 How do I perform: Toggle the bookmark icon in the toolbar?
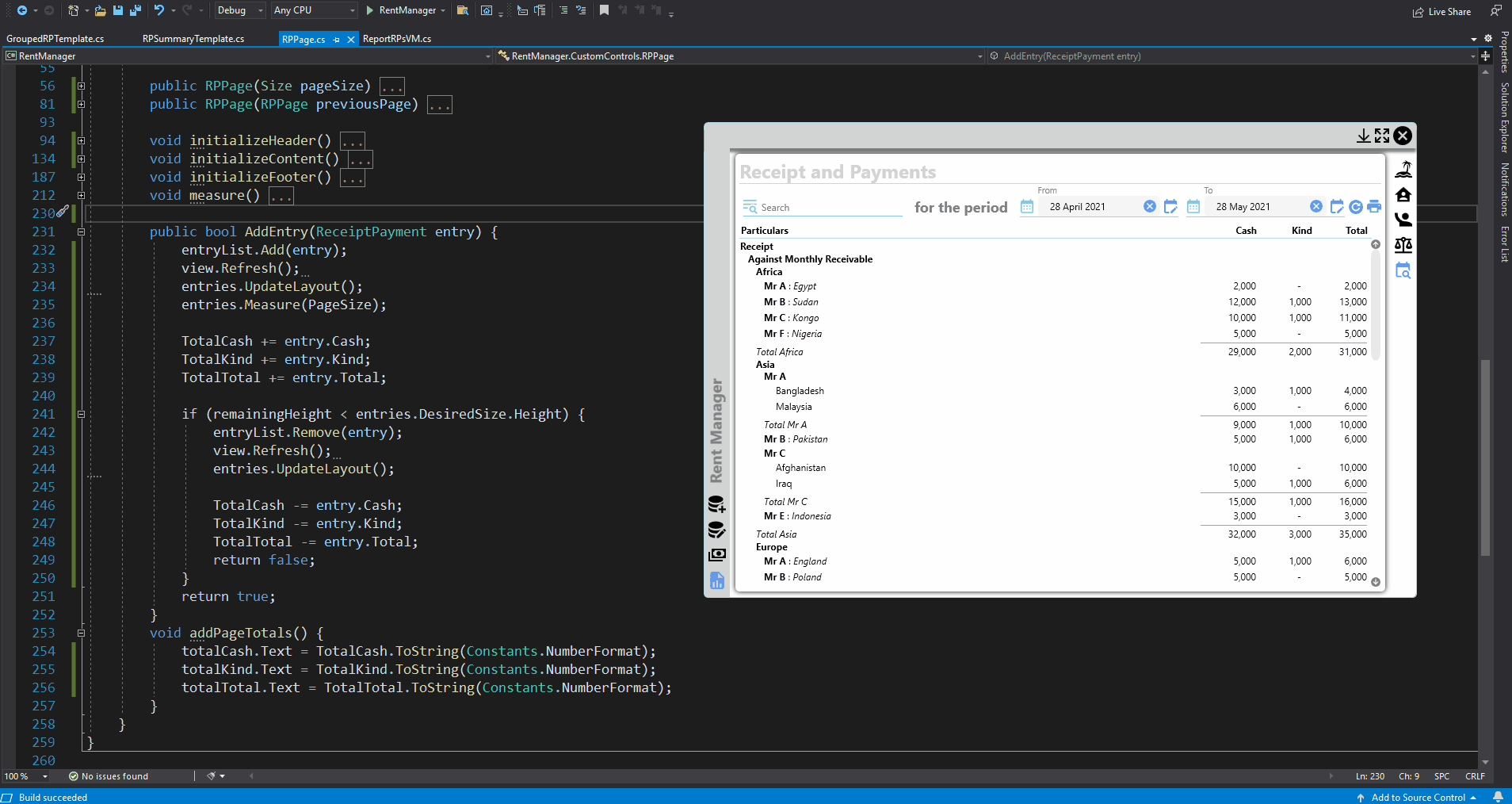pos(604,10)
